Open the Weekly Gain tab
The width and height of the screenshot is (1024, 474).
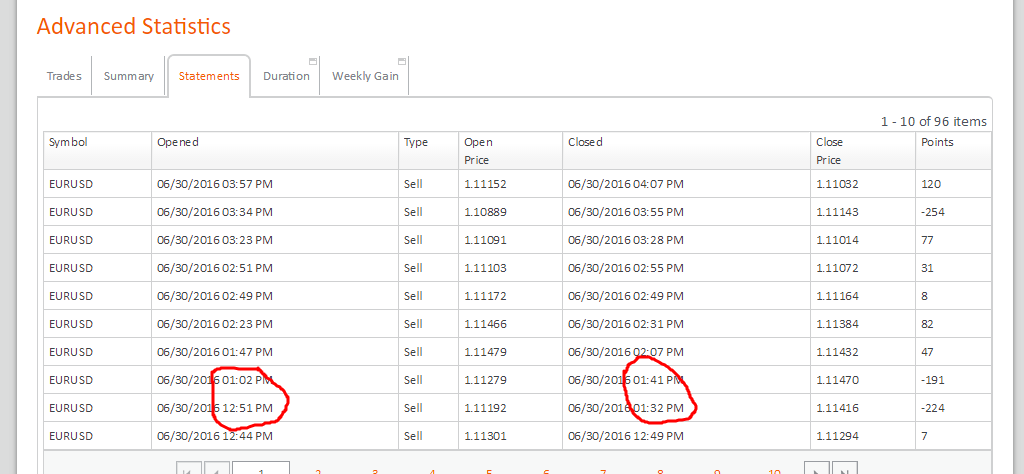coord(365,76)
